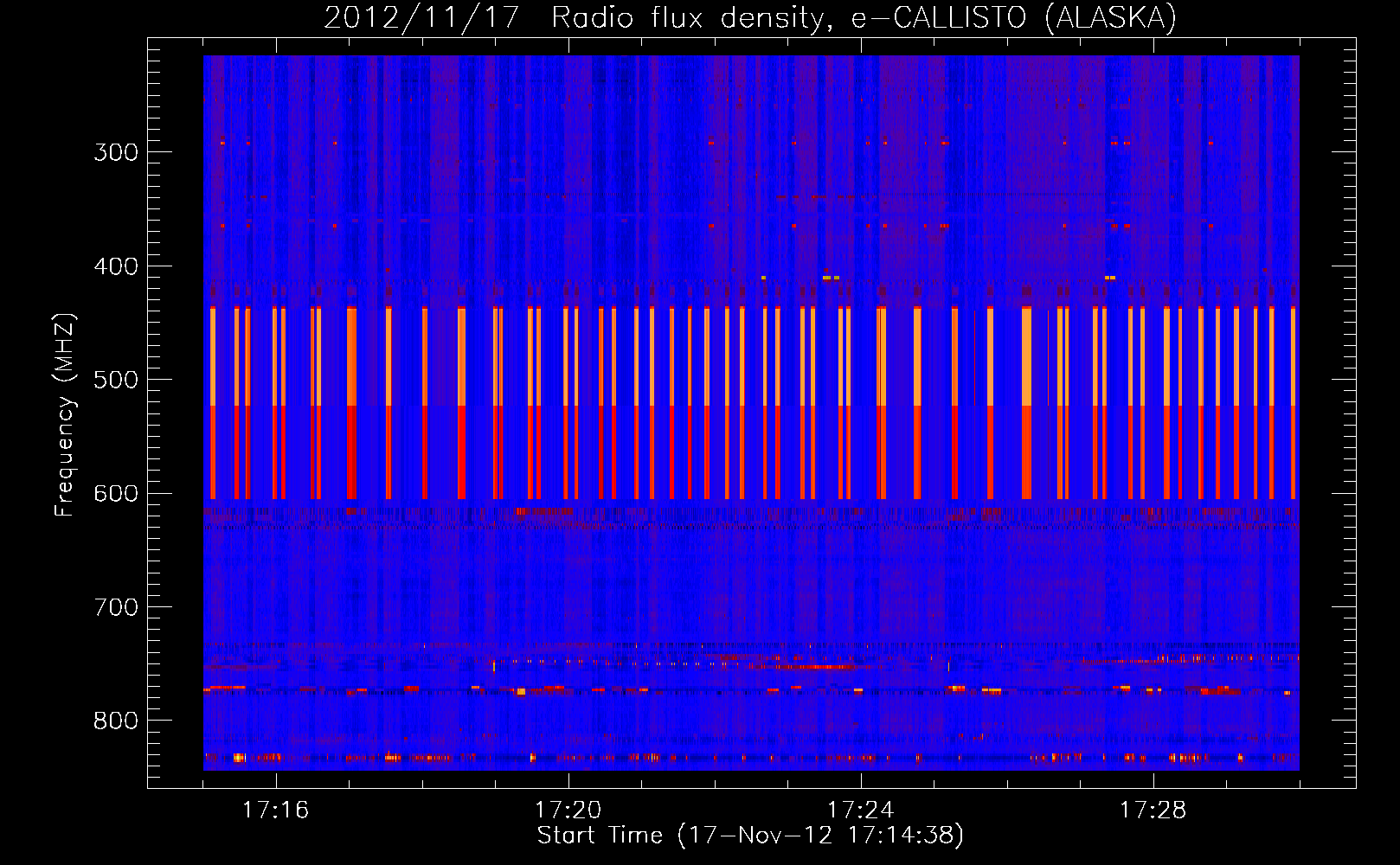
Task: Click the 17:28 time tick label
Action: [1153, 811]
